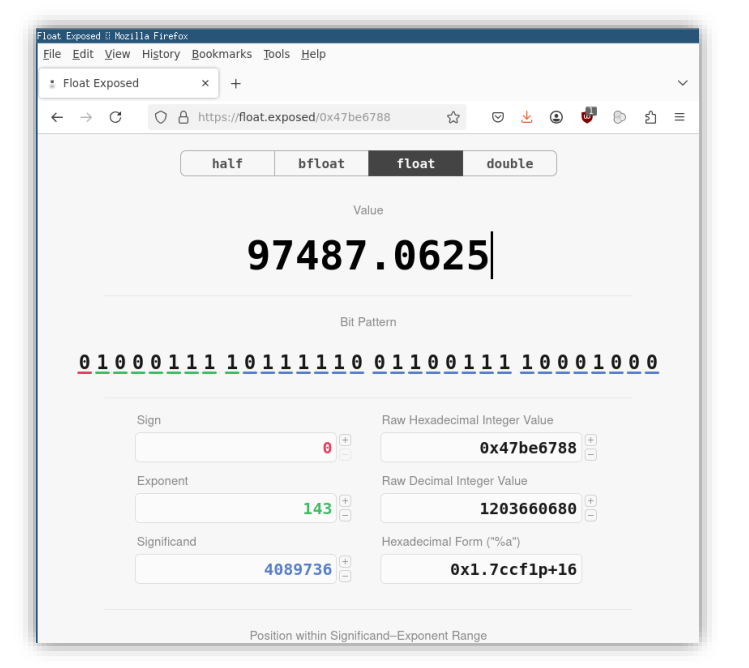The width and height of the screenshot is (749, 668).
Task: Toggle the red sign bit
Action: coord(85,362)
